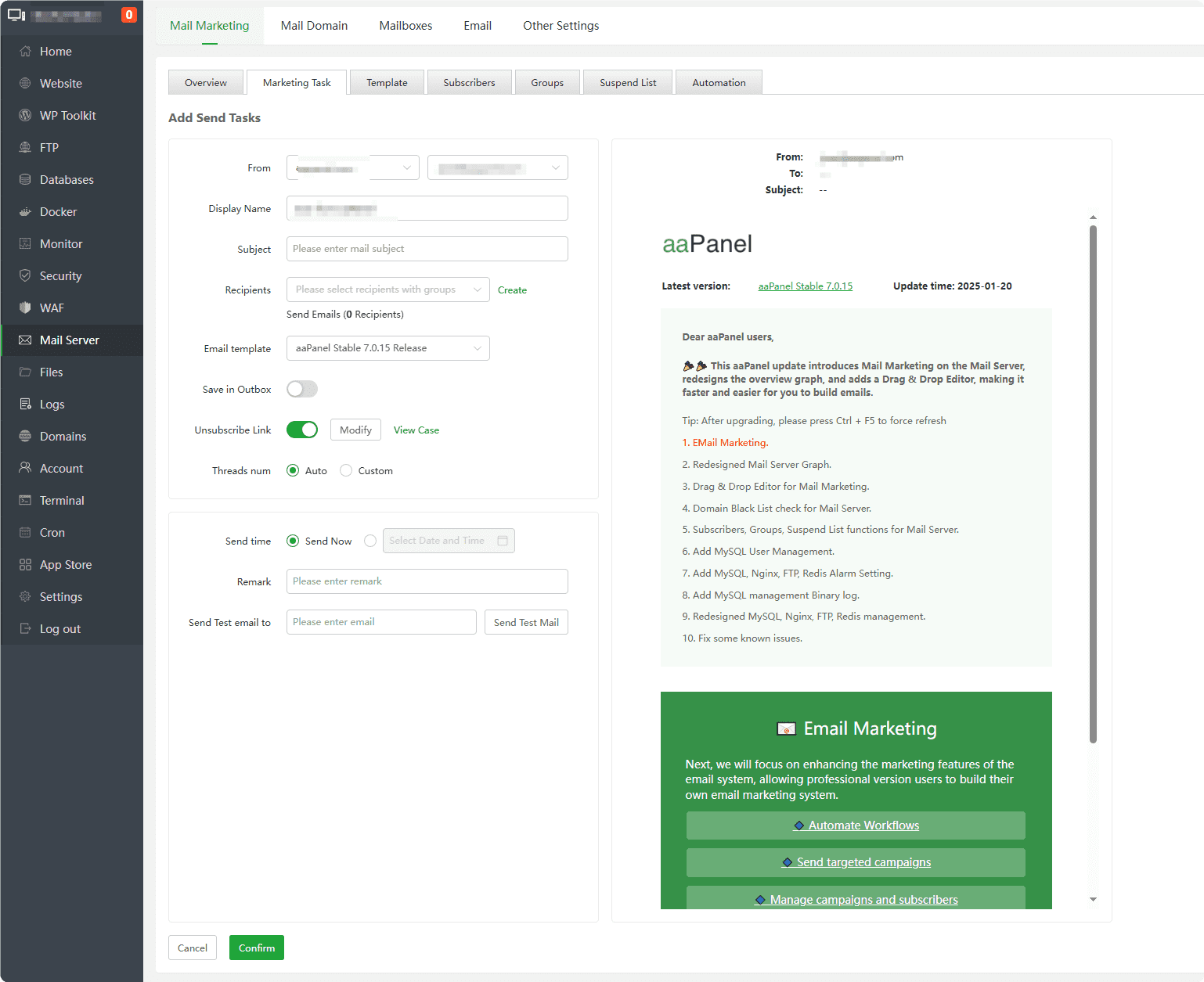This screenshot has height=982, width=1204.
Task: Switch to the Template tab
Action: 387,82
